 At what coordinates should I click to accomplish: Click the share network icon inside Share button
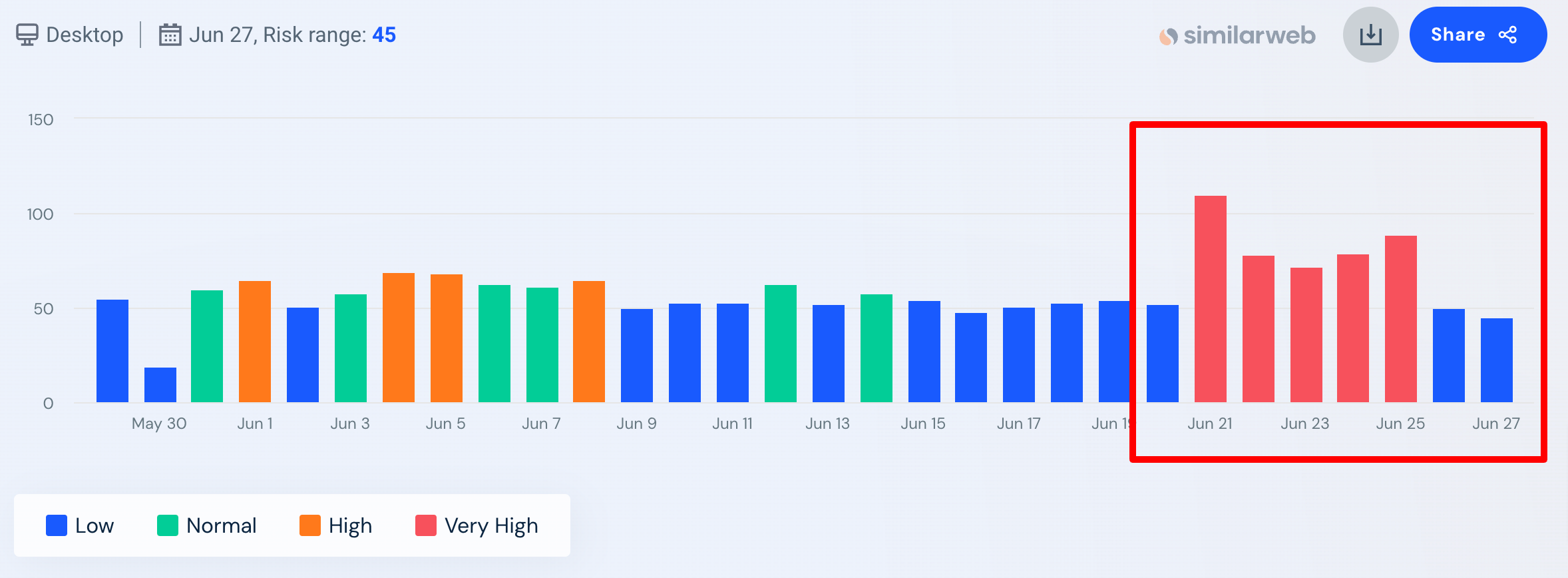point(1508,35)
